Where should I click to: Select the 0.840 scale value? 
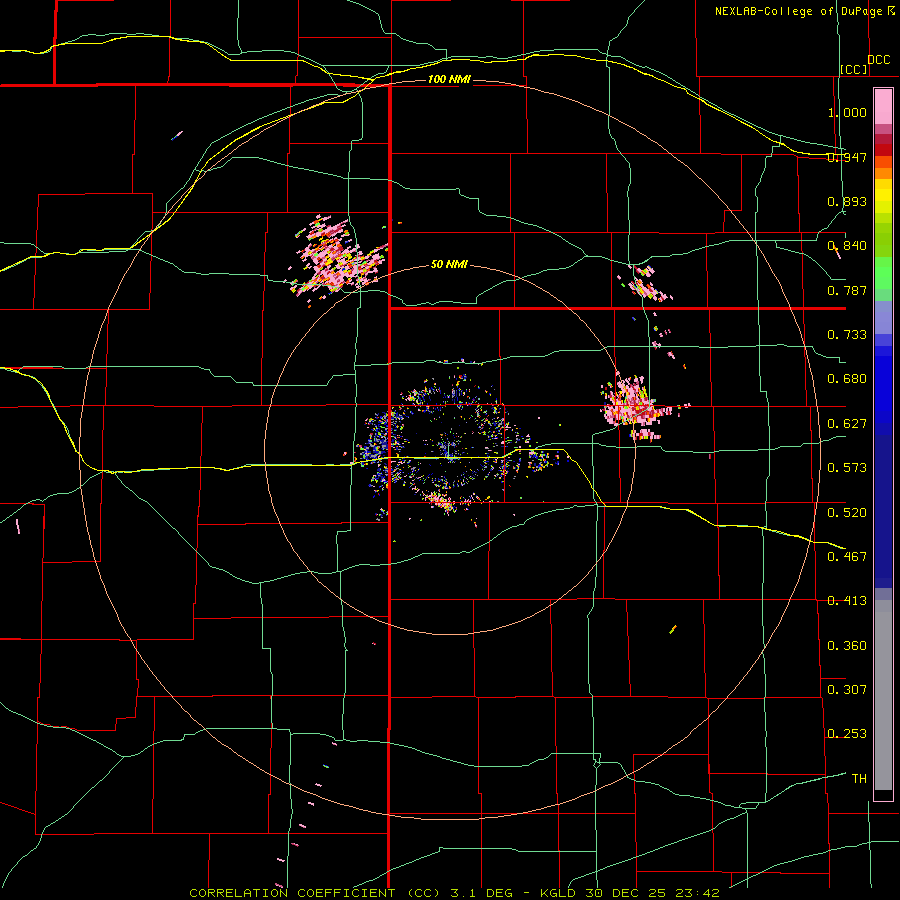(x=847, y=246)
